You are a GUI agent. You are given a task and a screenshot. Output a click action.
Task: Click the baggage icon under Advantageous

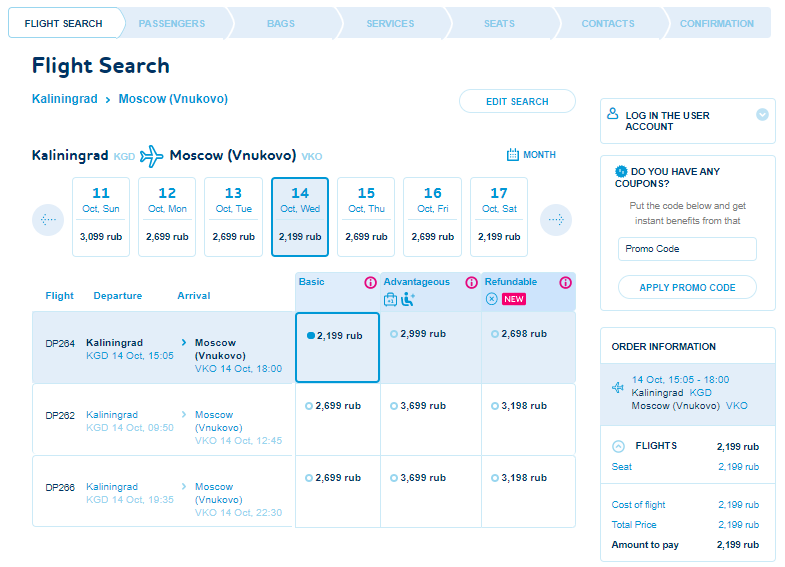pos(390,299)
